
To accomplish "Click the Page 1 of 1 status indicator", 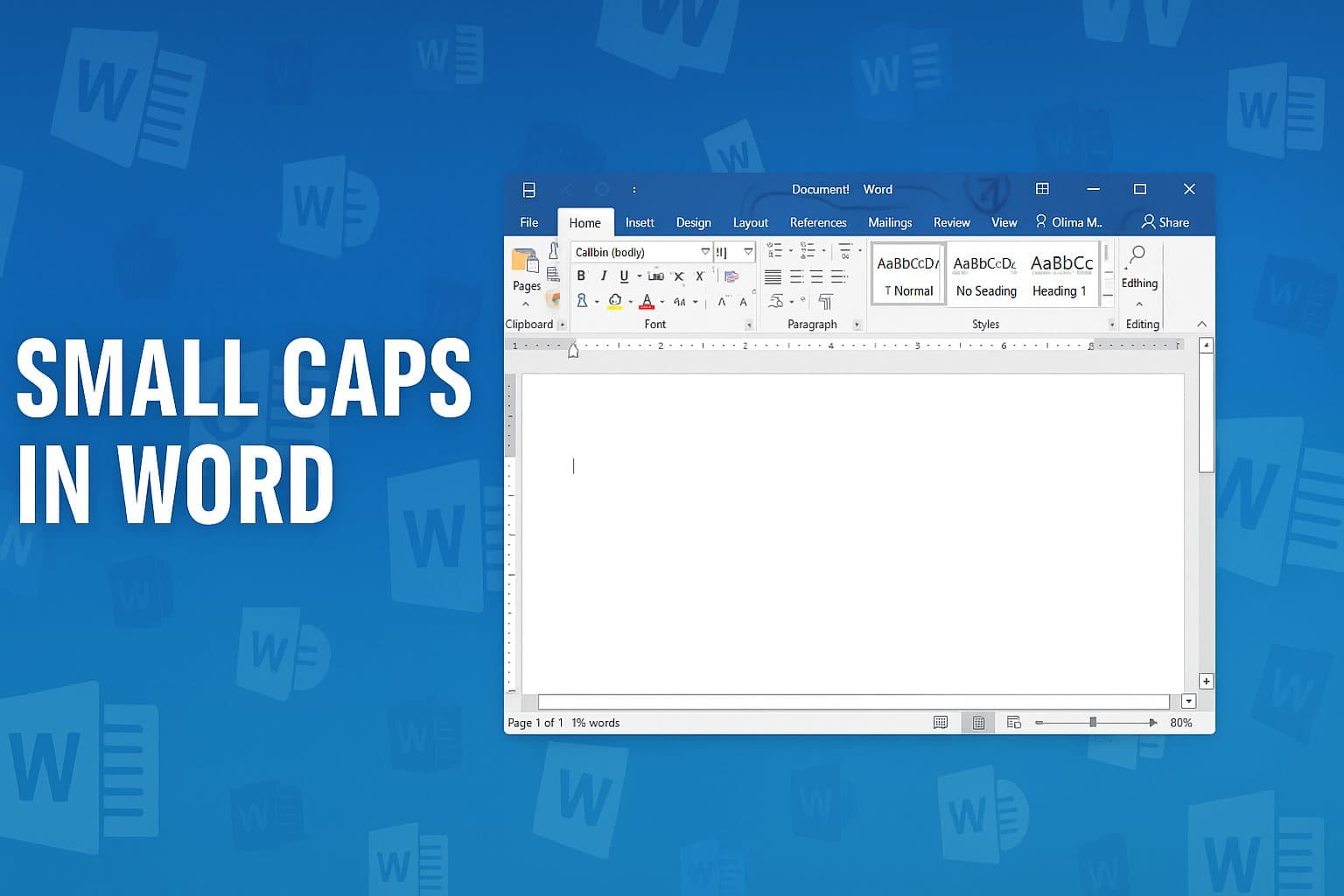I will click(x=535, y=723).
